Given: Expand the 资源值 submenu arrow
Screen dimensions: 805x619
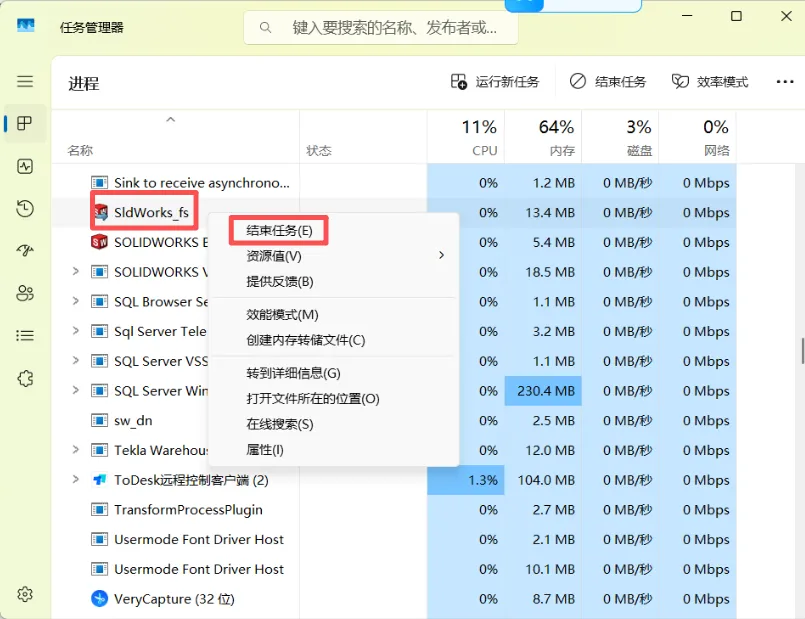Looking at the screenshot, I should click(x=442, y=255).
